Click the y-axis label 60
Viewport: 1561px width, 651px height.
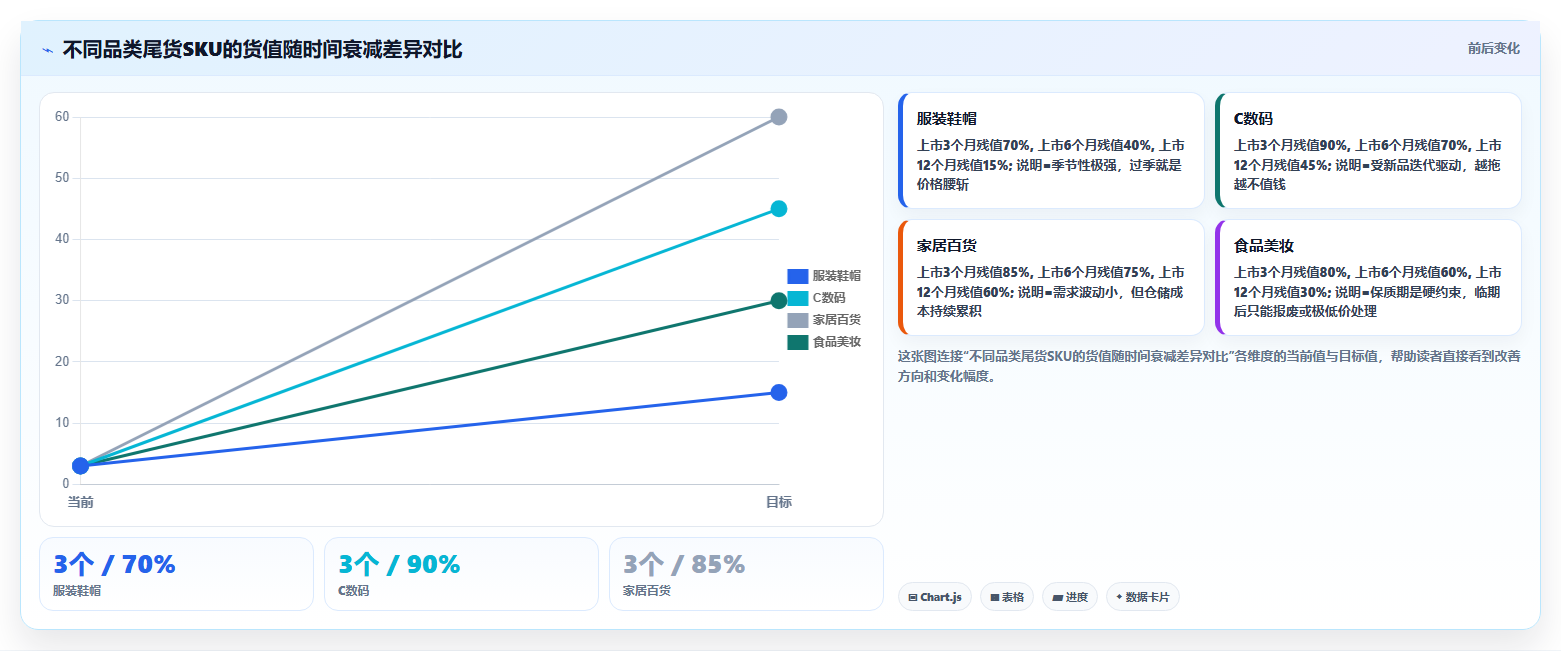pyautogui.click(x=62, y=117)
